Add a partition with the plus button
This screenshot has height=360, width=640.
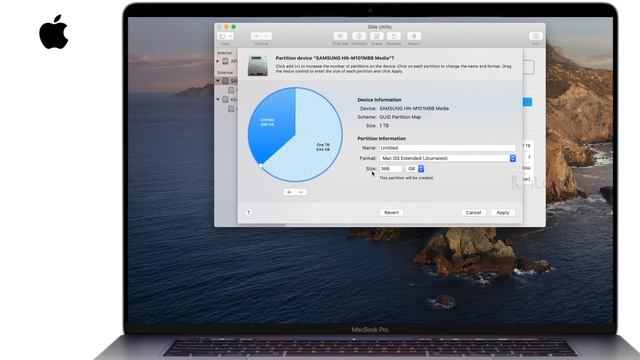tap(289, 192)
